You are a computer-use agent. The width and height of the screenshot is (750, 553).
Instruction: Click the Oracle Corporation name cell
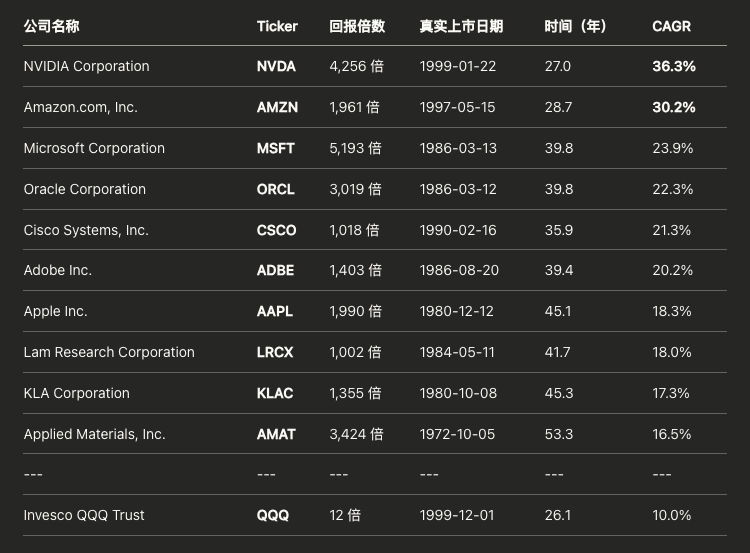click(x=84, y=189)
